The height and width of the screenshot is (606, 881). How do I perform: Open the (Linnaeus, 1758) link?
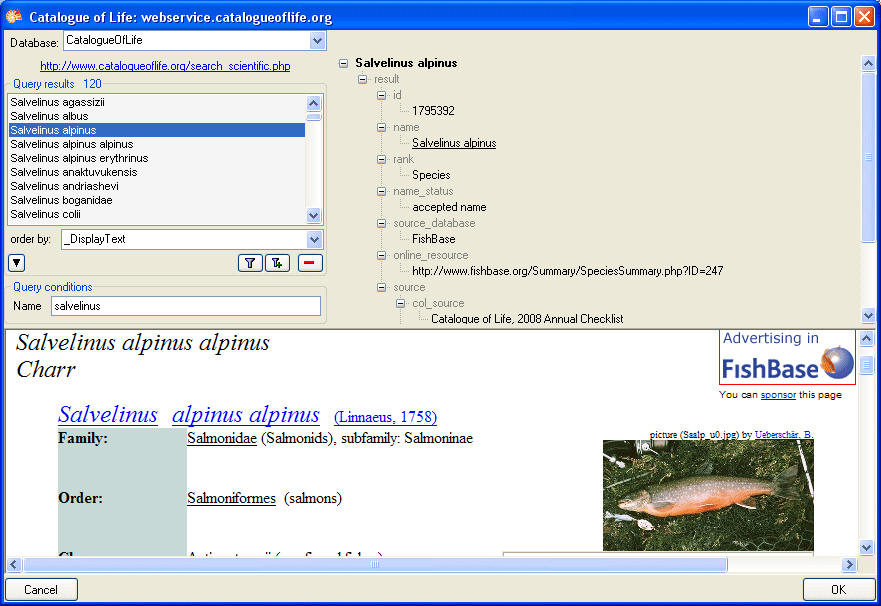(x=385, y=417)
